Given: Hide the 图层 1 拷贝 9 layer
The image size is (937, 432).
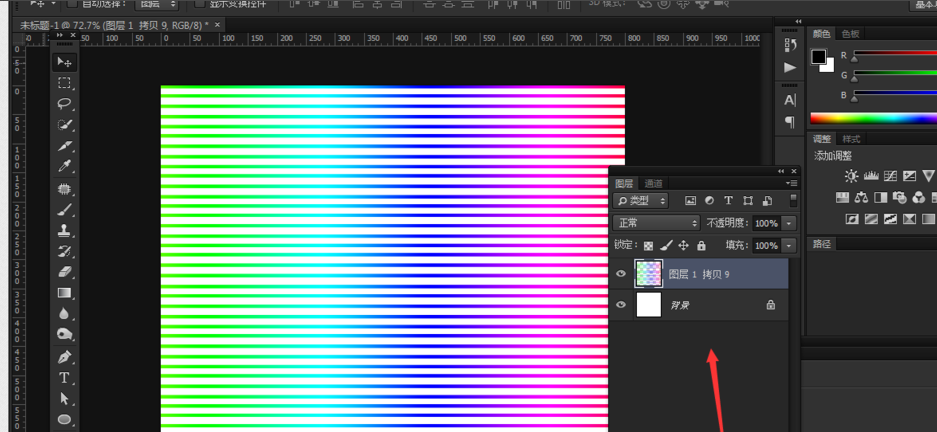Looking at the screenshot, I should tap(621, 274).
